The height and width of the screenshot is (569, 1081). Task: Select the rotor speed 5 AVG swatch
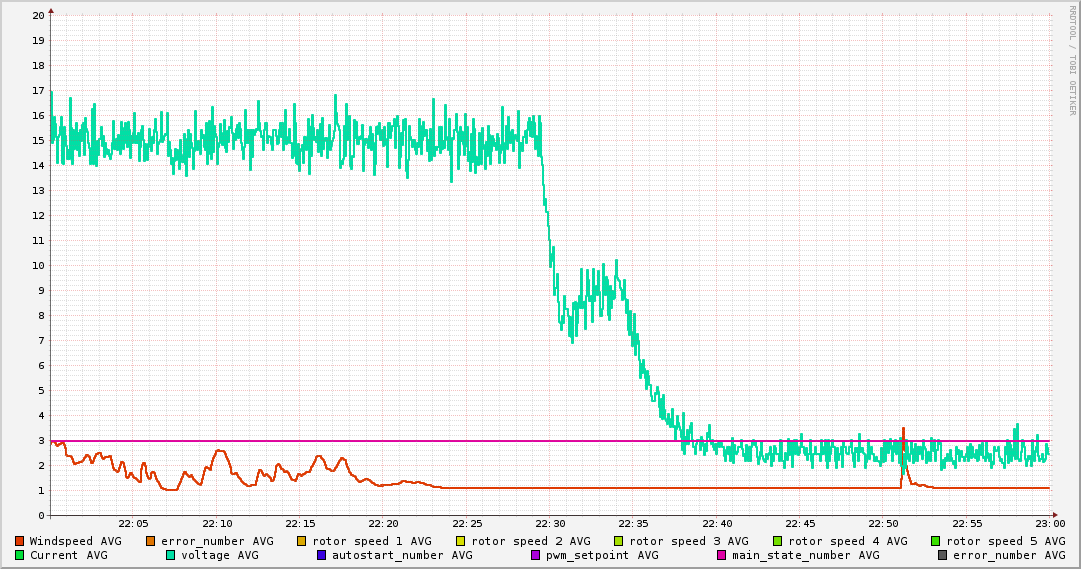[936, 541]
